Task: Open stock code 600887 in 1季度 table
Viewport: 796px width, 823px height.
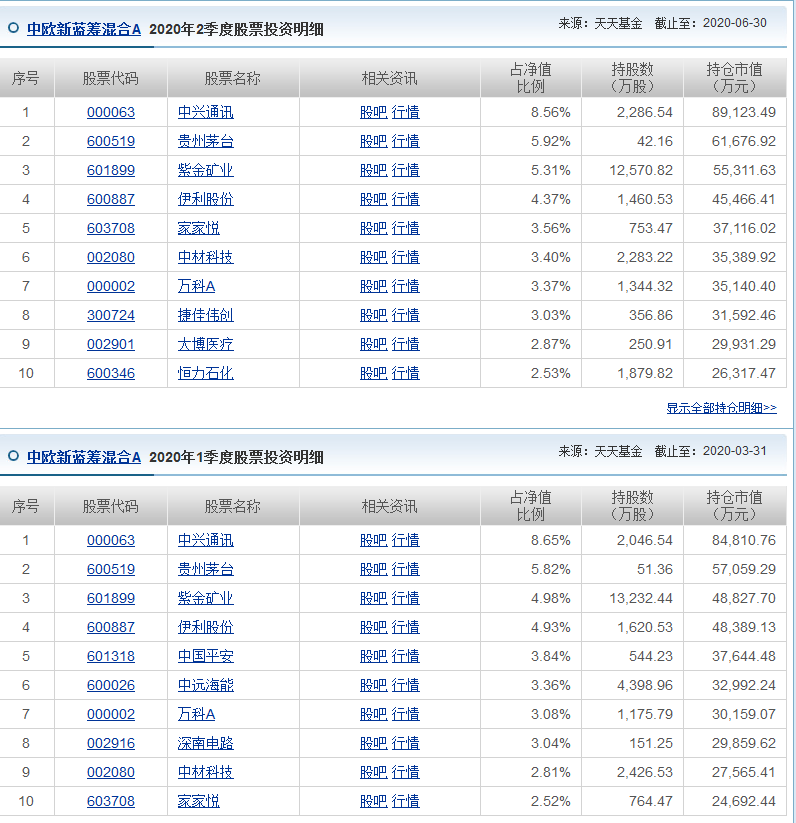Action: tap(111, 627)
